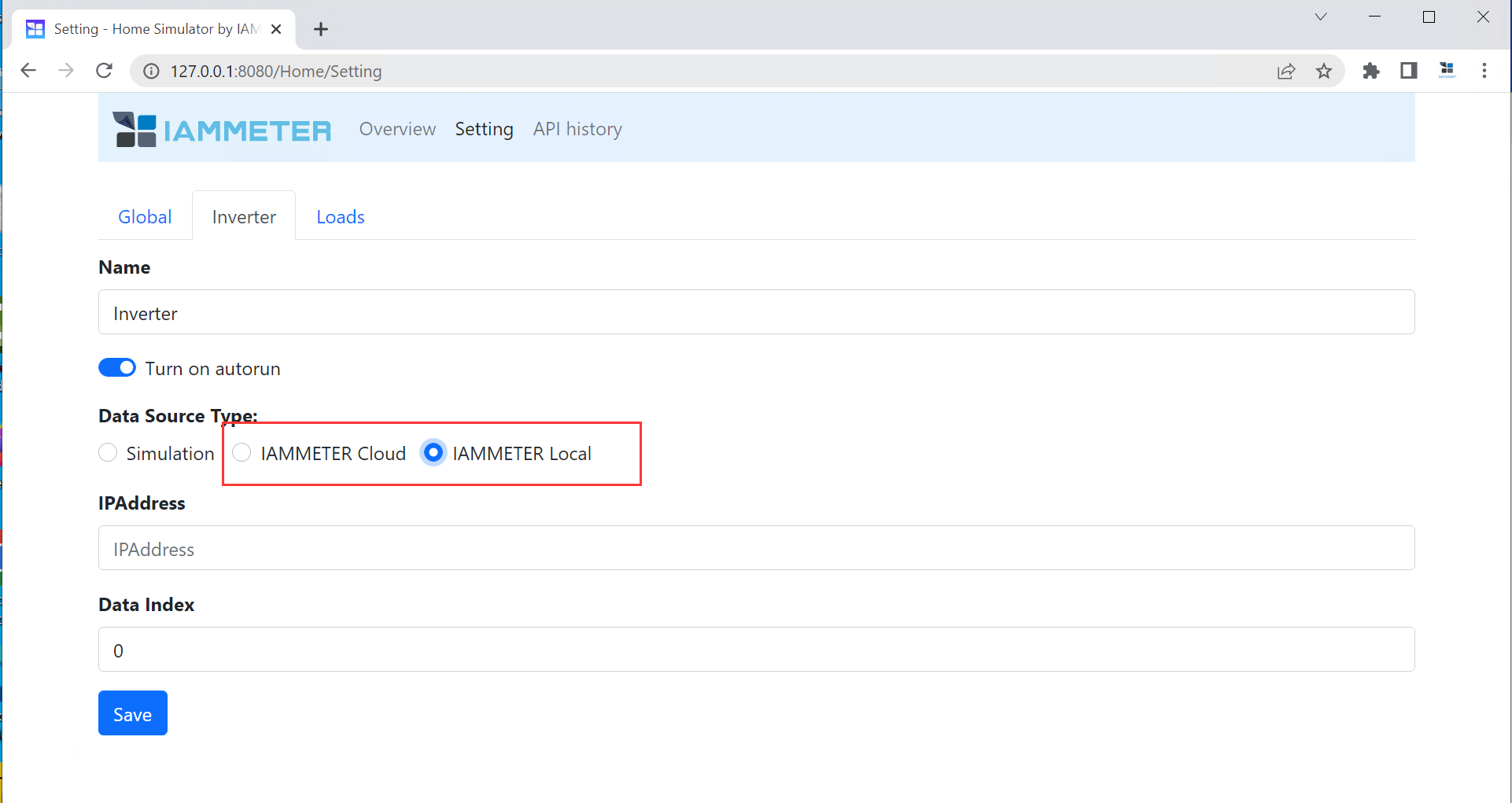Reload the page with the refresh icon
This screenshot has width=1512, height=803.
104,71
